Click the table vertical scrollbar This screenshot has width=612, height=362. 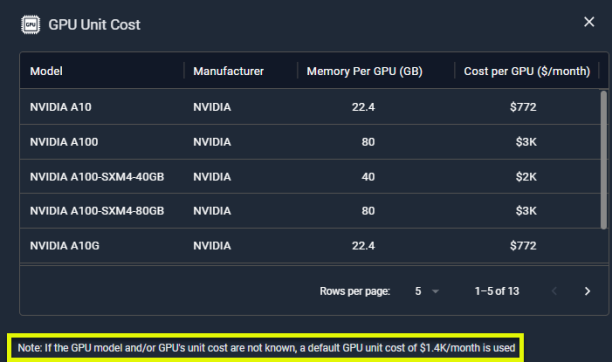604,160
